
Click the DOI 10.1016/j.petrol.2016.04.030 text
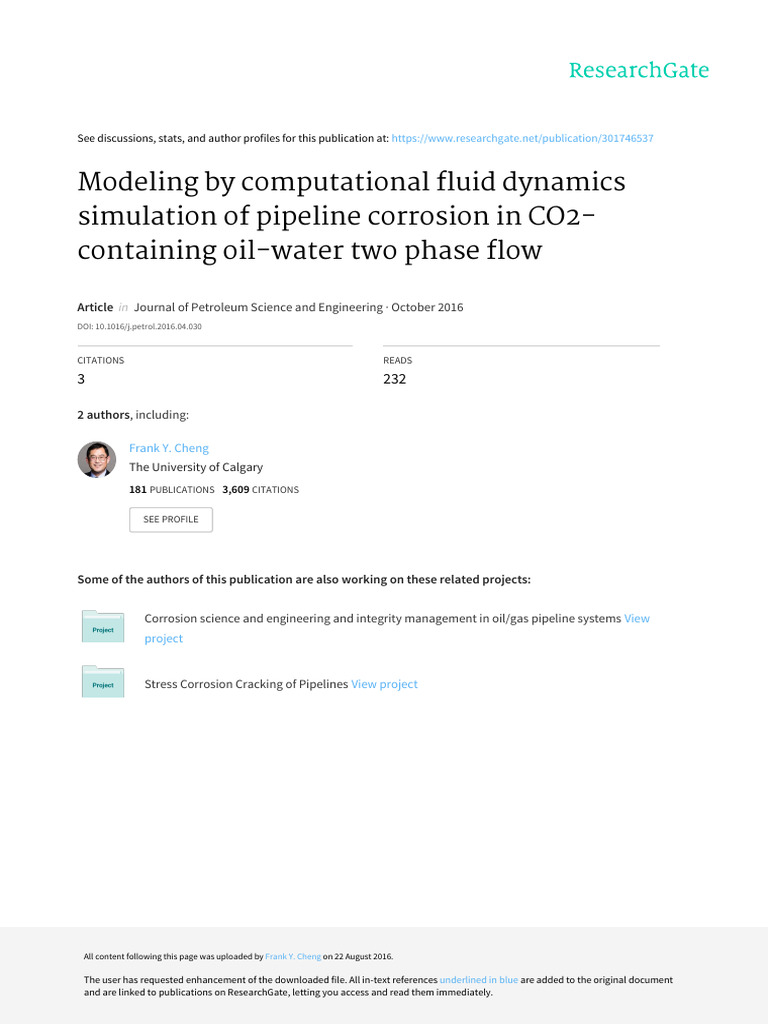[139, 327]
